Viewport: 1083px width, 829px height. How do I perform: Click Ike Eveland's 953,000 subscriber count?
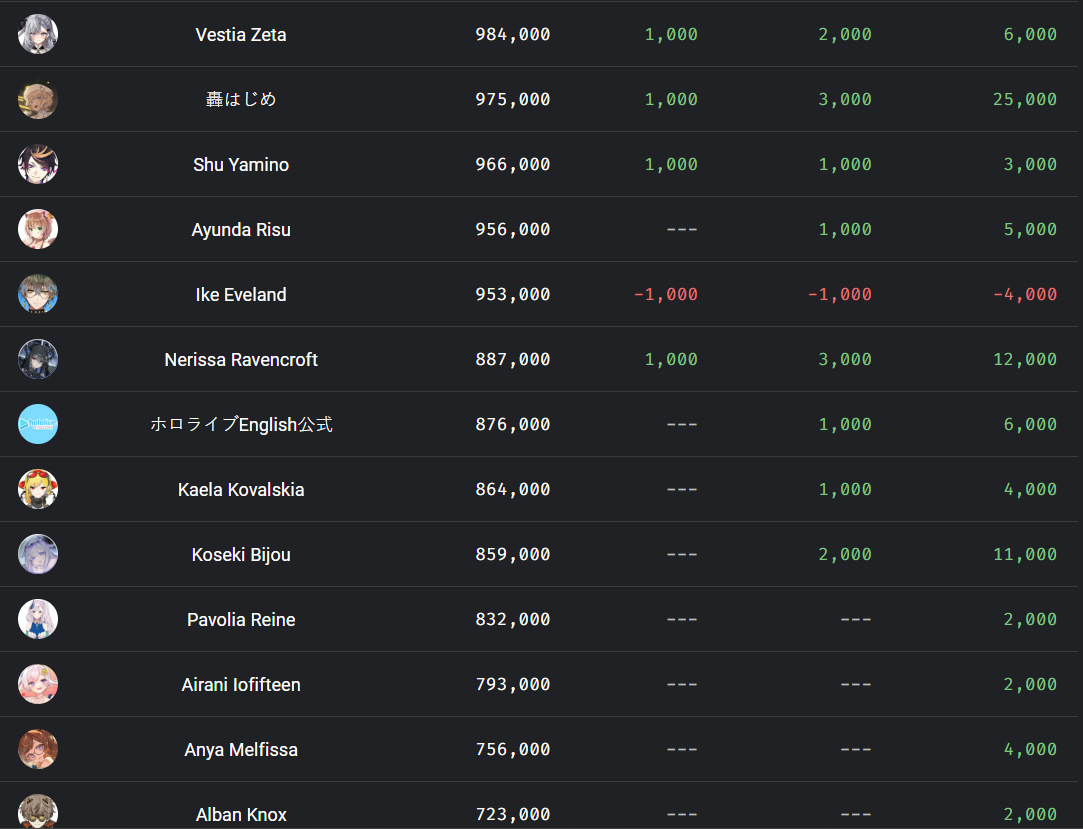512,295
